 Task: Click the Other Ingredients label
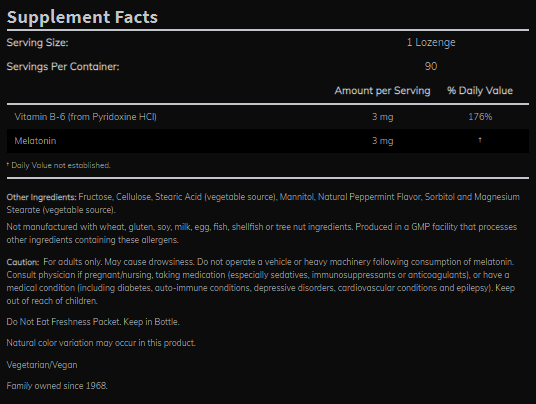click(41, 197)
